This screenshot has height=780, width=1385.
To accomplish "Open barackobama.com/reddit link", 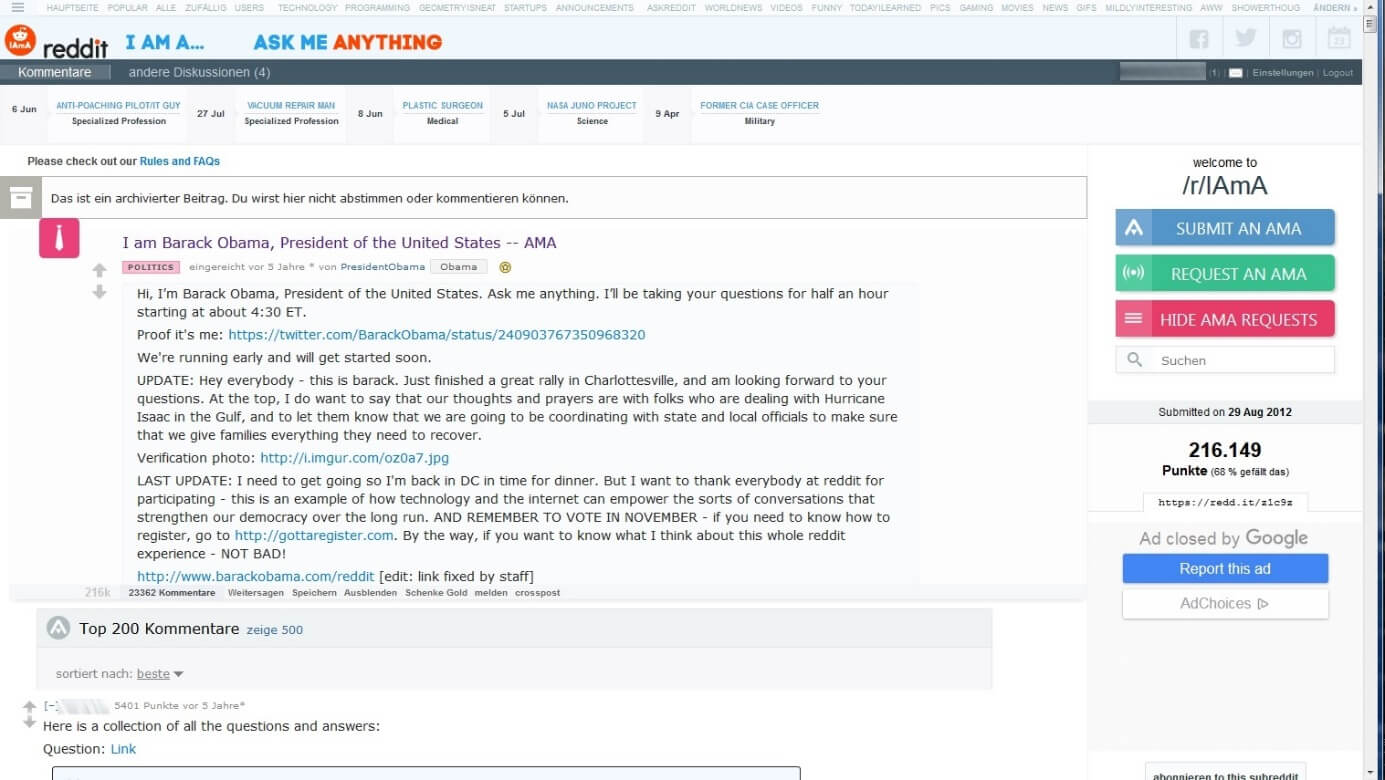I will 255,576.
